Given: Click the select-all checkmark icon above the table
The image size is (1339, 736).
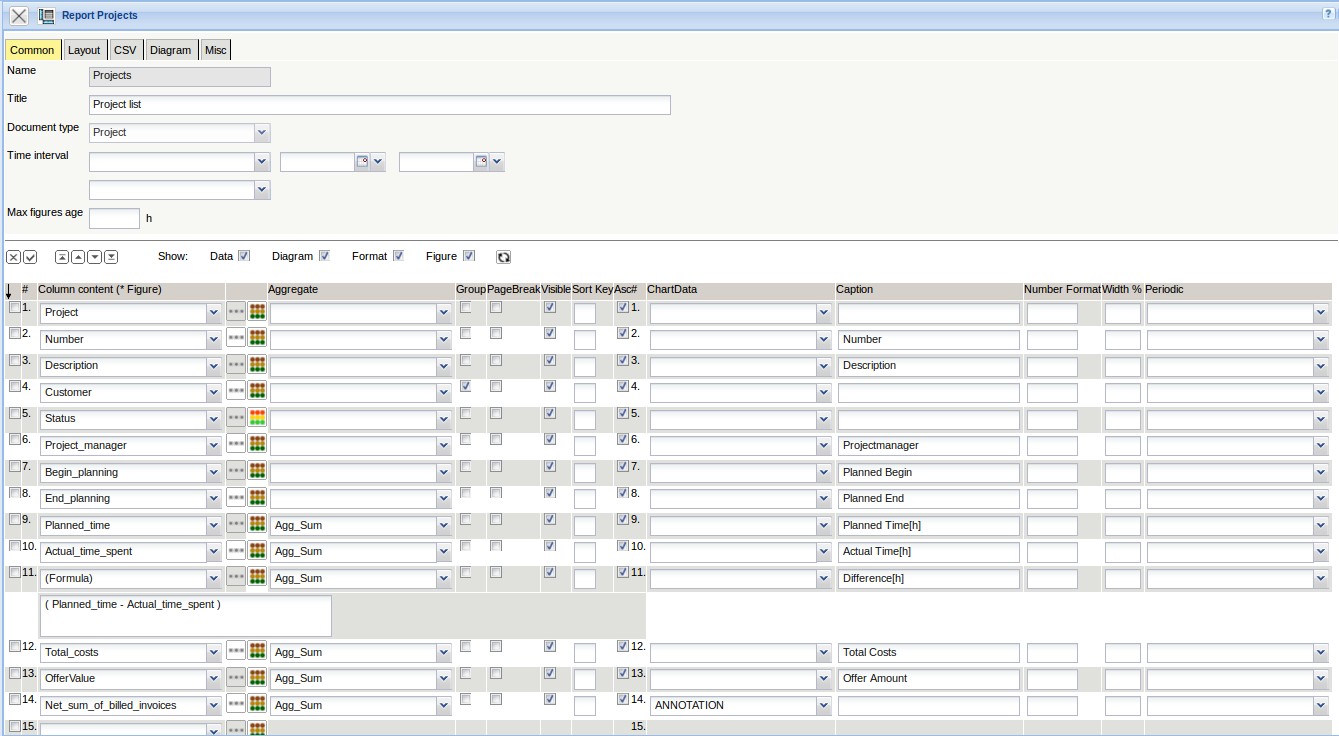Looking at the screenshot, I should pos(30,257).
